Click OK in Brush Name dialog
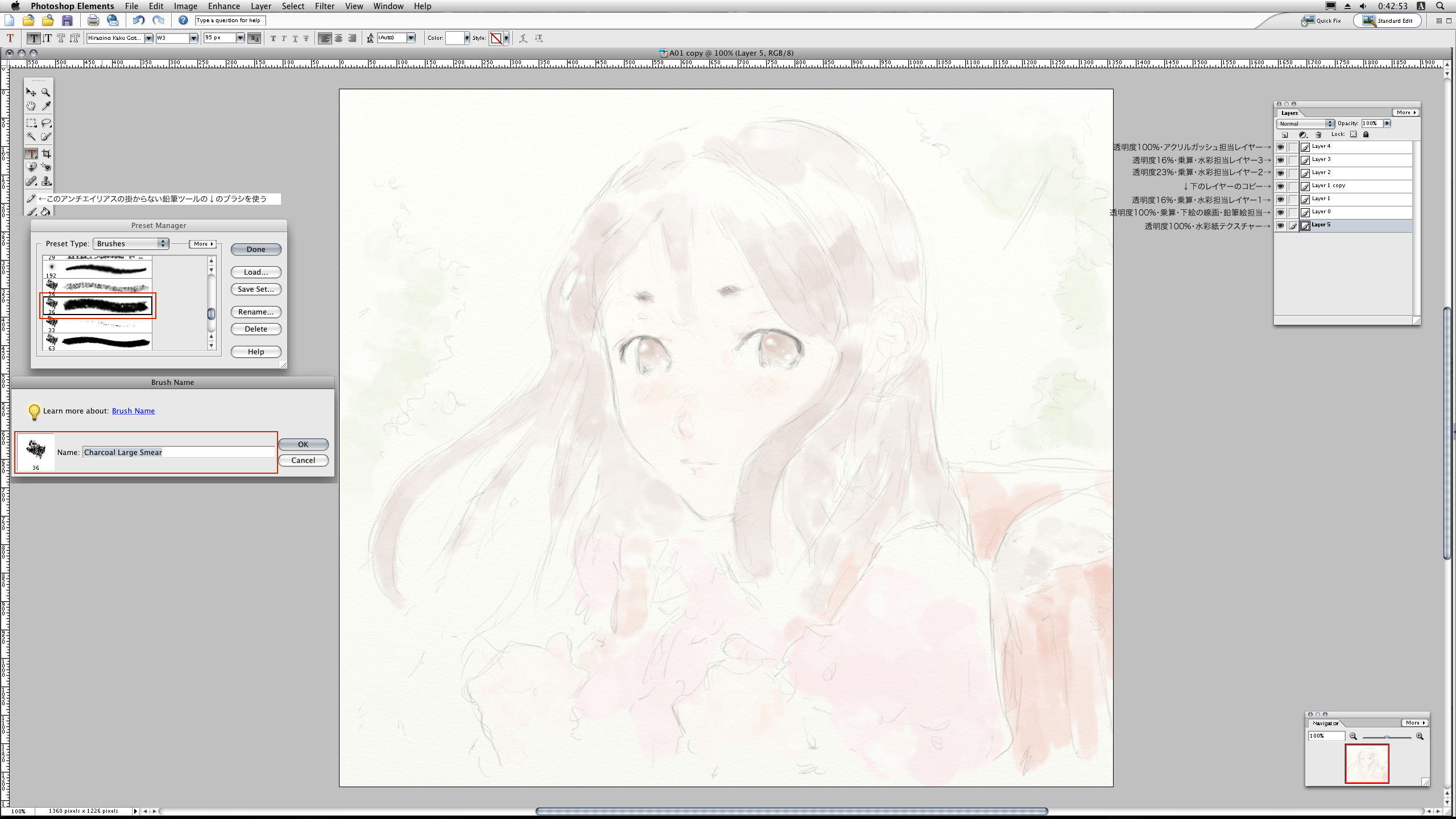This screenshot has width=1456, height=819. point(303,444)
